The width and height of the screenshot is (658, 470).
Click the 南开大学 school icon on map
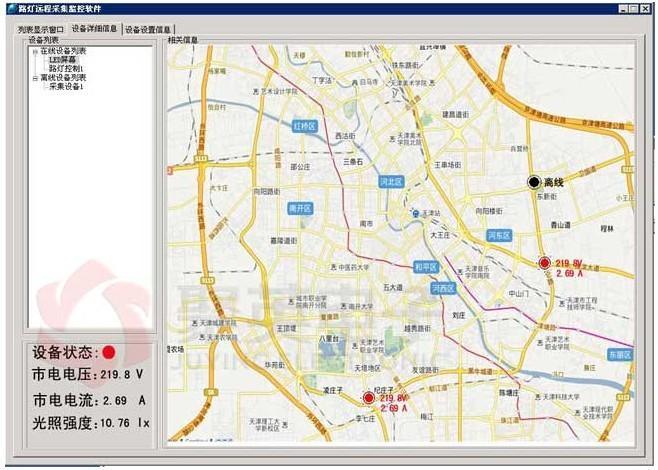344,307
